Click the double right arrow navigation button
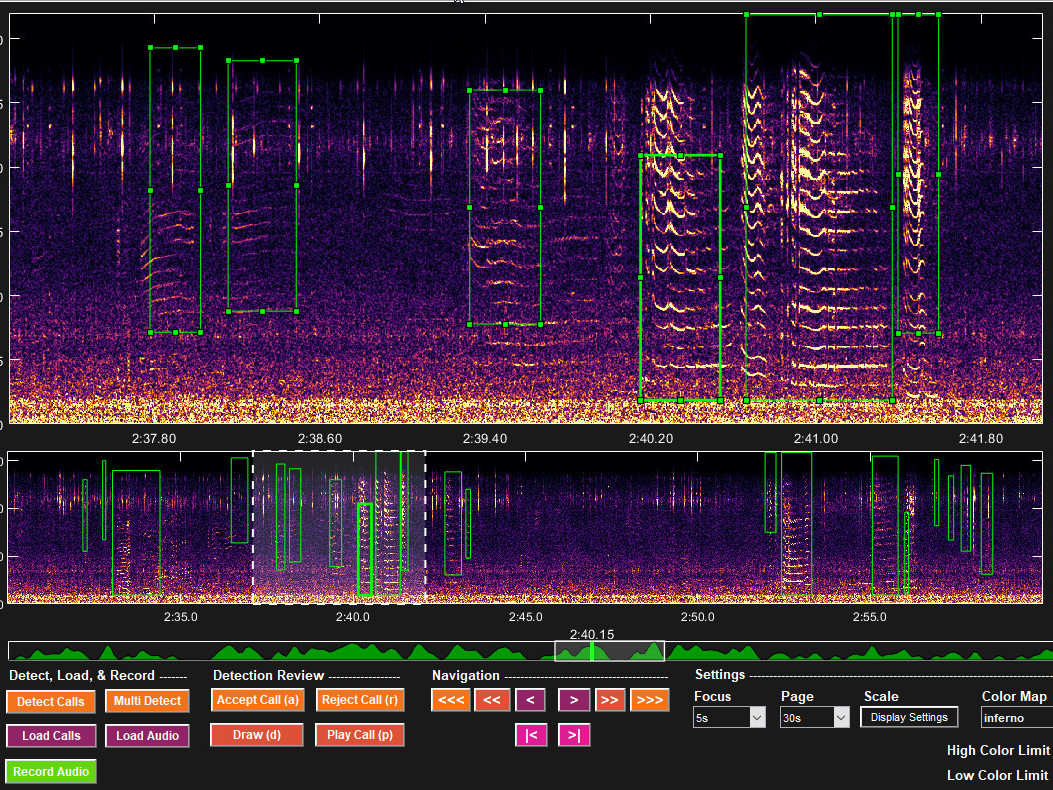 (x=610, y=700)
